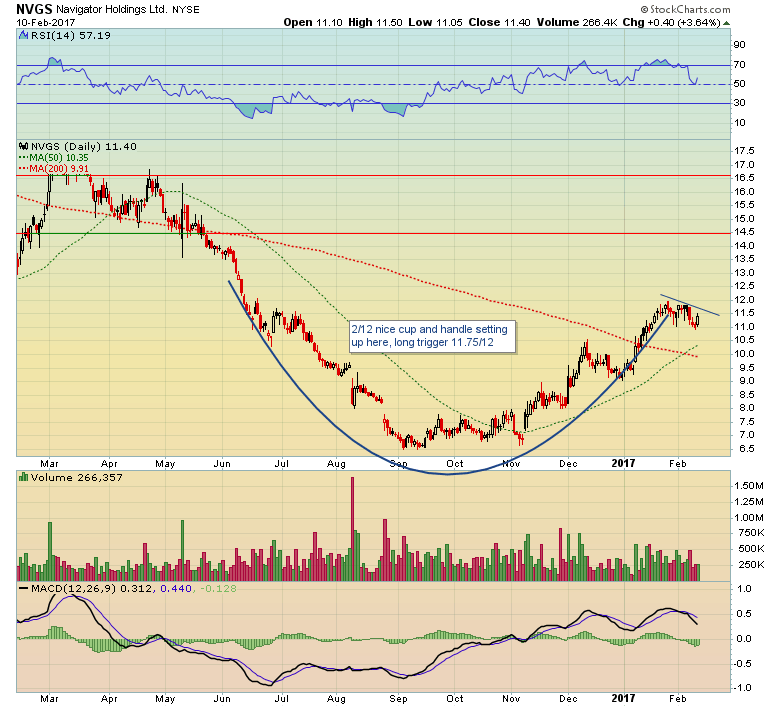Screen dimensions: 780x707
Task: Click the green up-triangle after the Chg percentage
Action: pos(726,23)
